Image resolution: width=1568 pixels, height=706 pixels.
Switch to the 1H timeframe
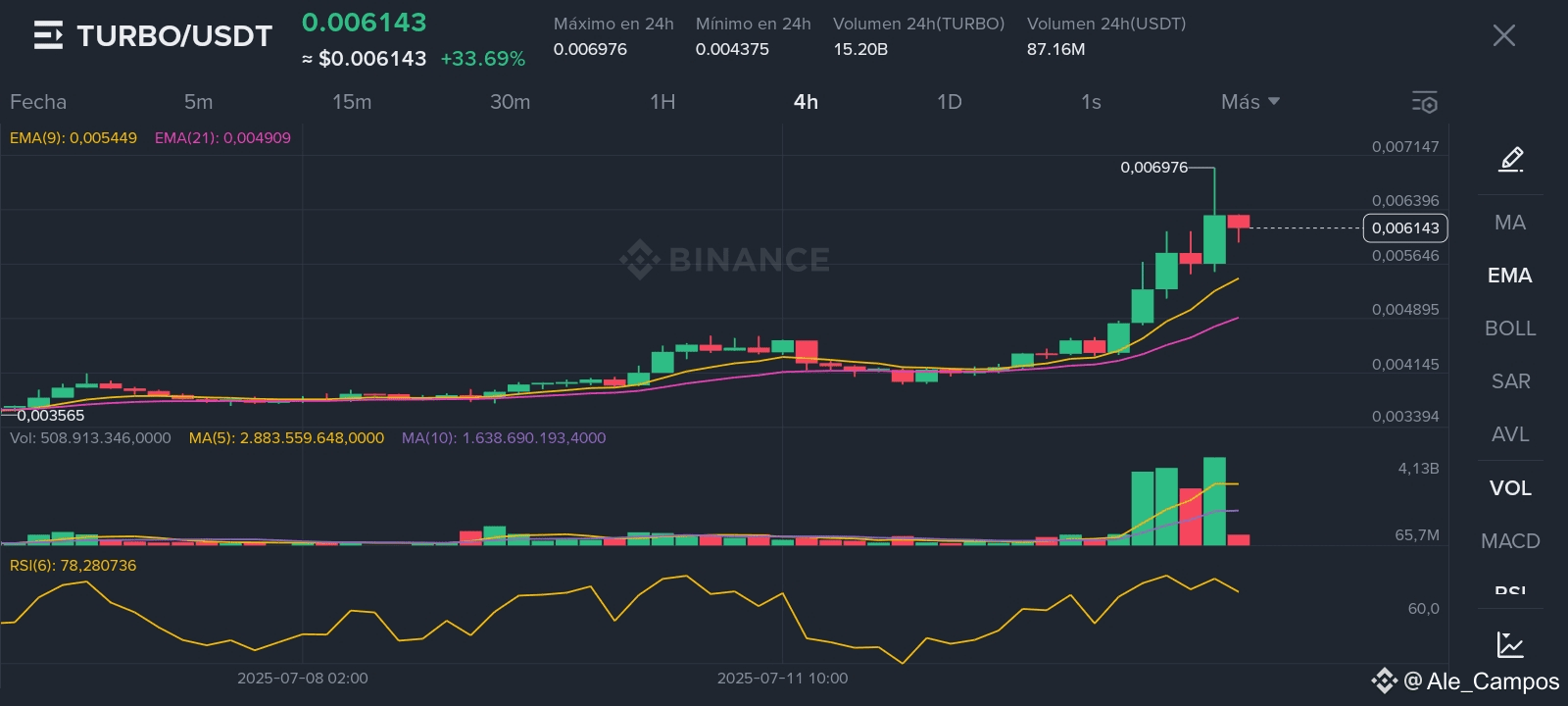click(662, 102)
